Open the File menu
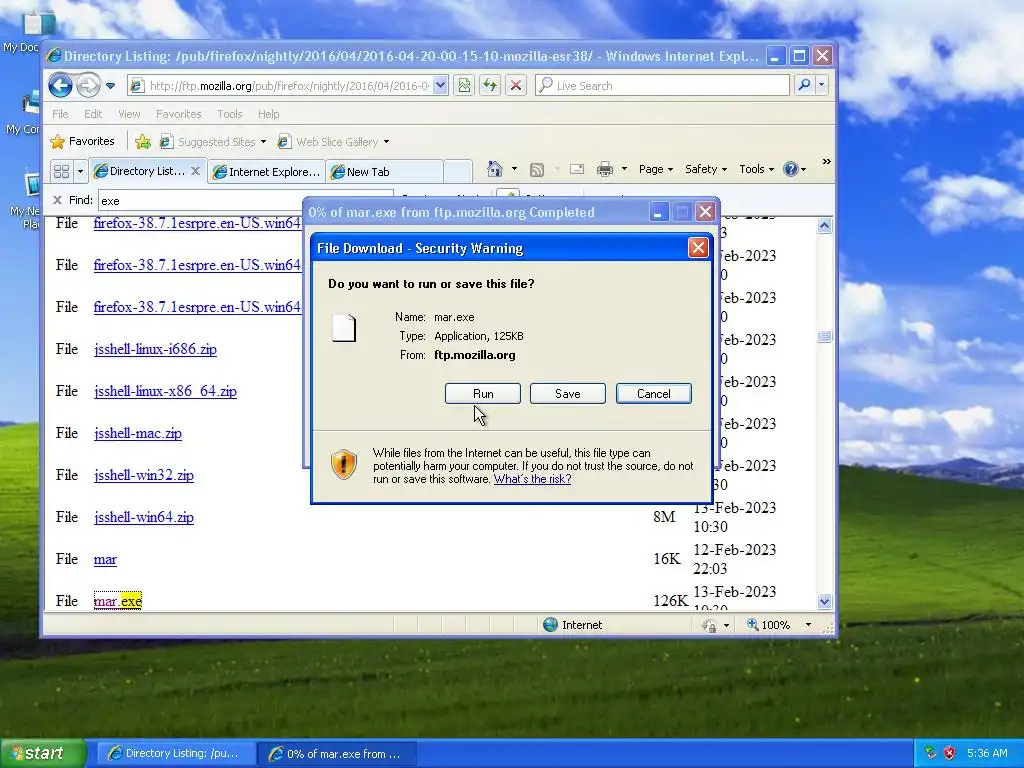The width and height of the screenshot is (1024, 768). coord(60,114)
